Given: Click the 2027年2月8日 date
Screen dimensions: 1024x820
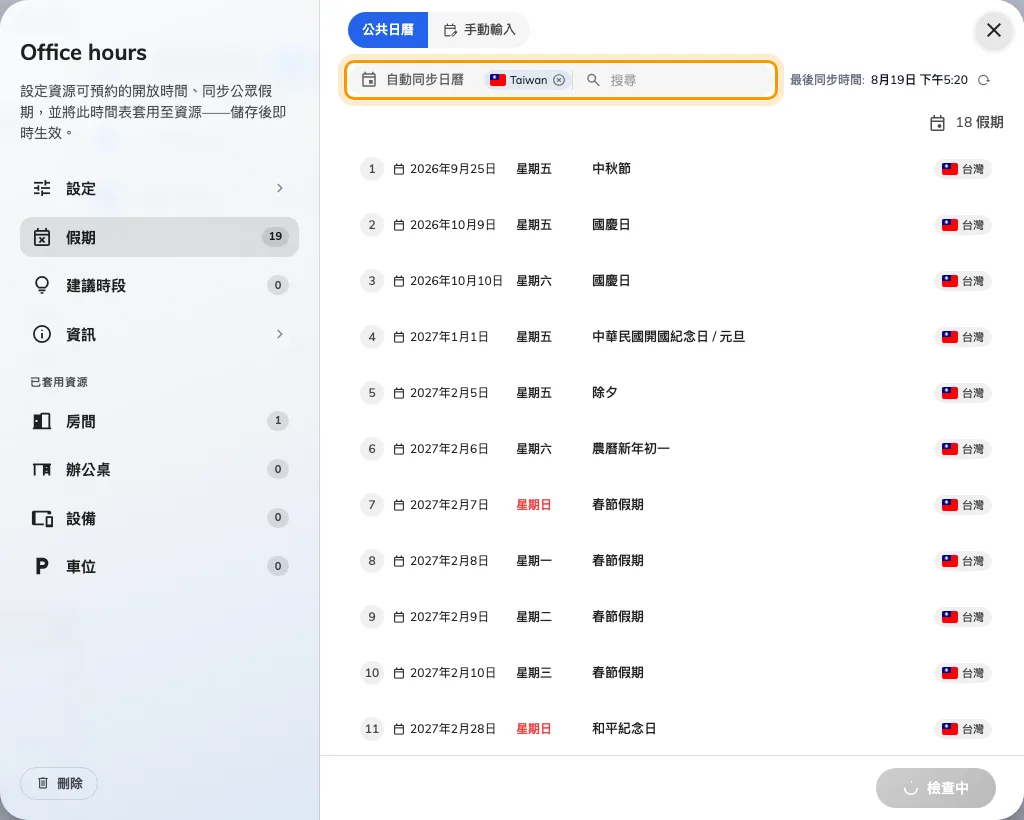Looking at the screenshot, I should (449, 561).
